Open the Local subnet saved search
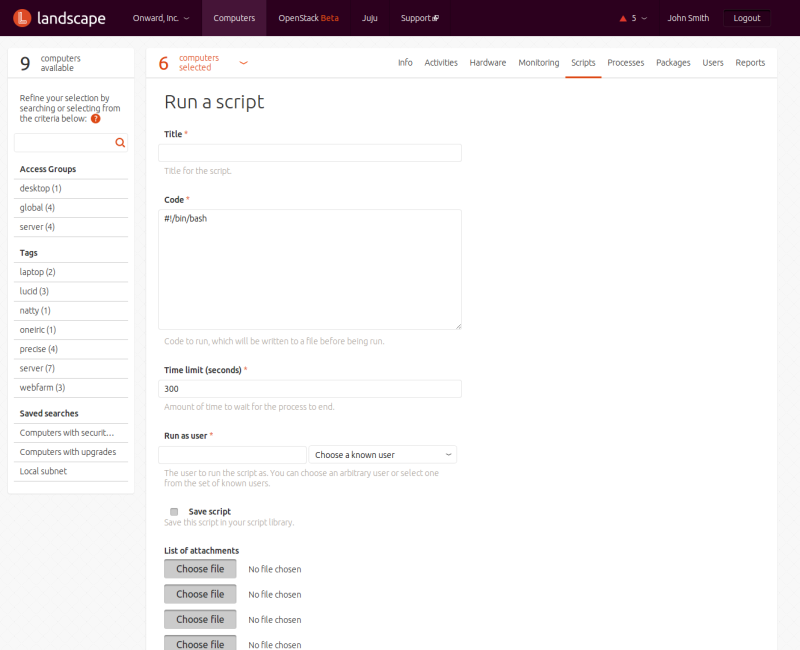The image size is (800, 650). [x=43, y=471]
